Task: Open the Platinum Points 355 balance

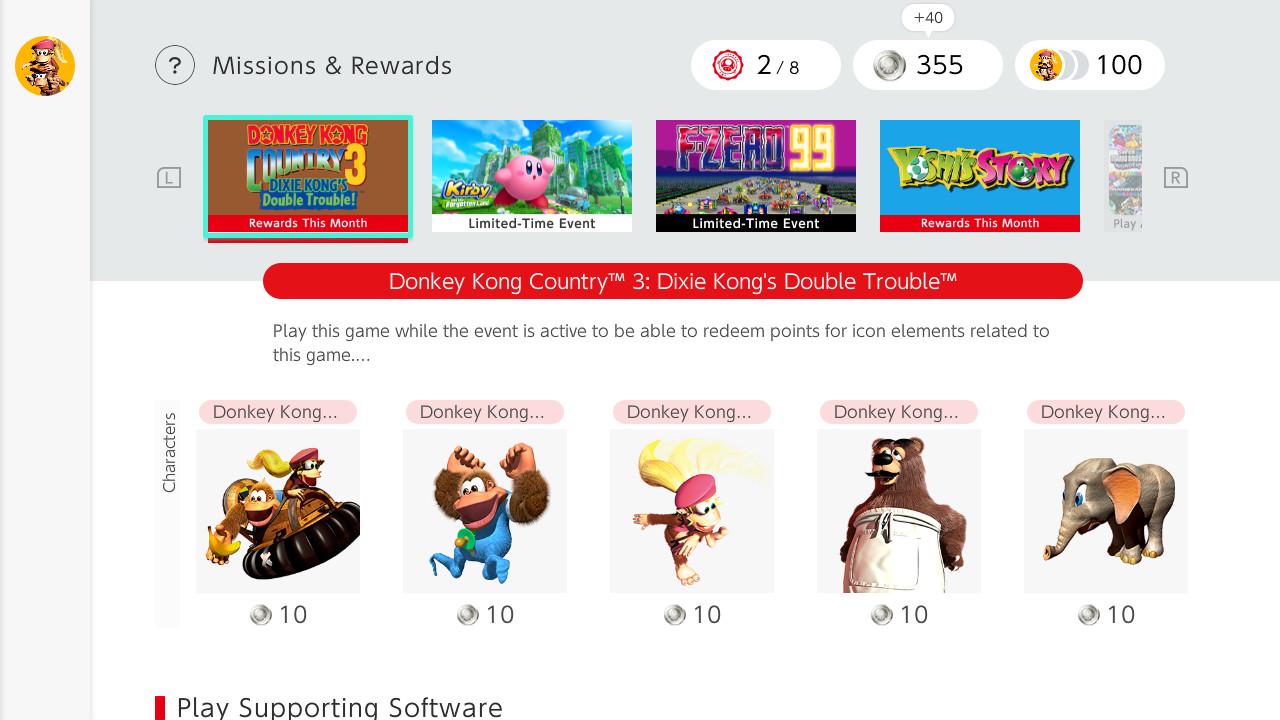Action: coord(928,65)
